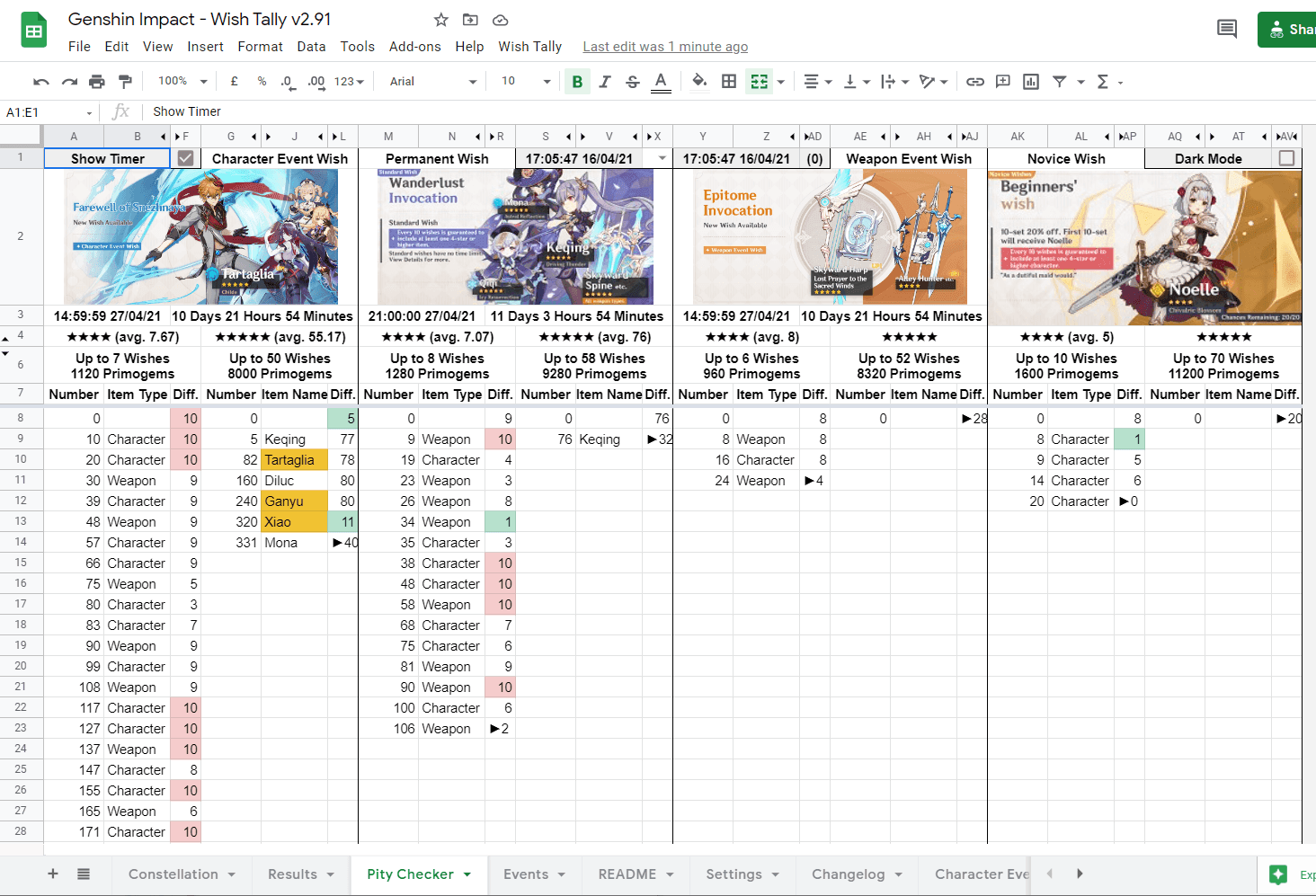Image resolution: width=1316 pixels, height=896 pixels.
Task: Open Permanent Wish time cell dropdown
Action: click(x=662, y=158)
